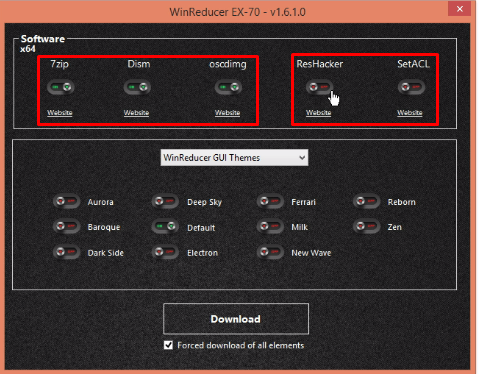Turn off the oscdimg switch
The height and width of the screenshot is (374, 479).
tap(228, 87)
